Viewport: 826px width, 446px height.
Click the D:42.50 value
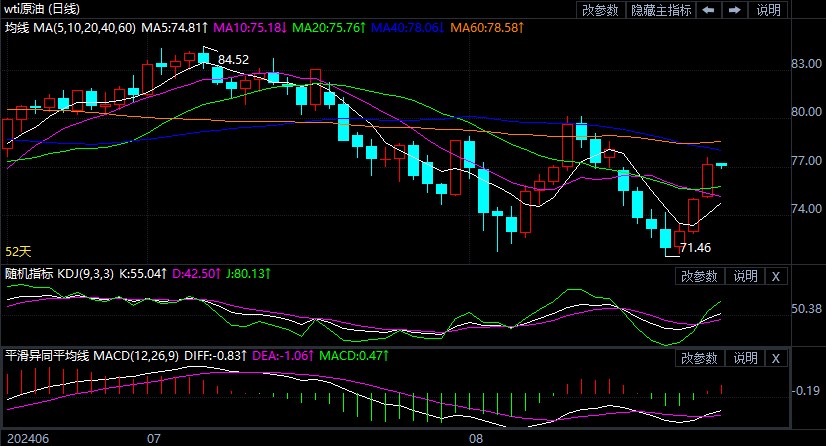(196, 274)
